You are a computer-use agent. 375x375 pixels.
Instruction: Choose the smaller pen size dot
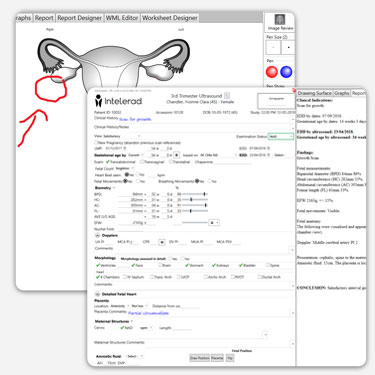pyautogui.click(x=273, y=48)
